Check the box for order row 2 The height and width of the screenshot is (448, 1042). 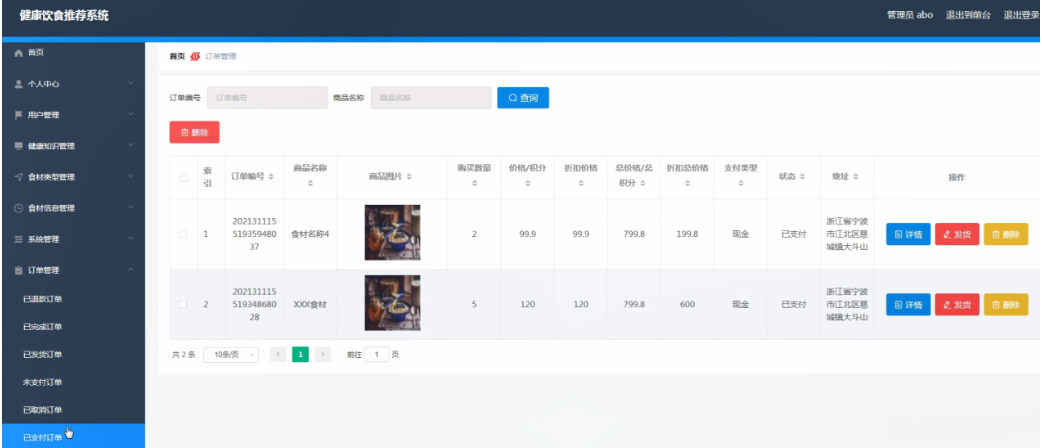[x=183, y=304]
